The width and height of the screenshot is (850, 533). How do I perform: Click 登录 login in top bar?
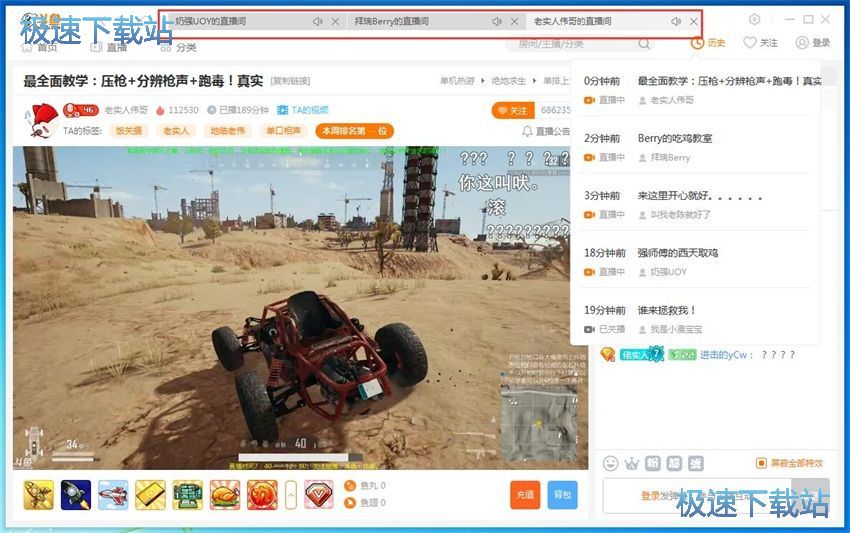813,42
